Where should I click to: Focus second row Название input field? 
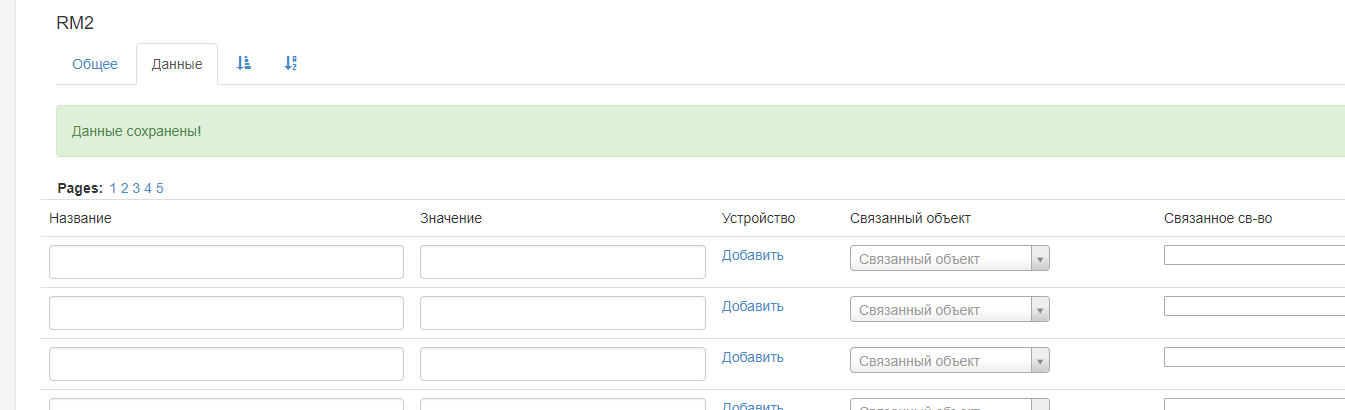coord(226,313)
